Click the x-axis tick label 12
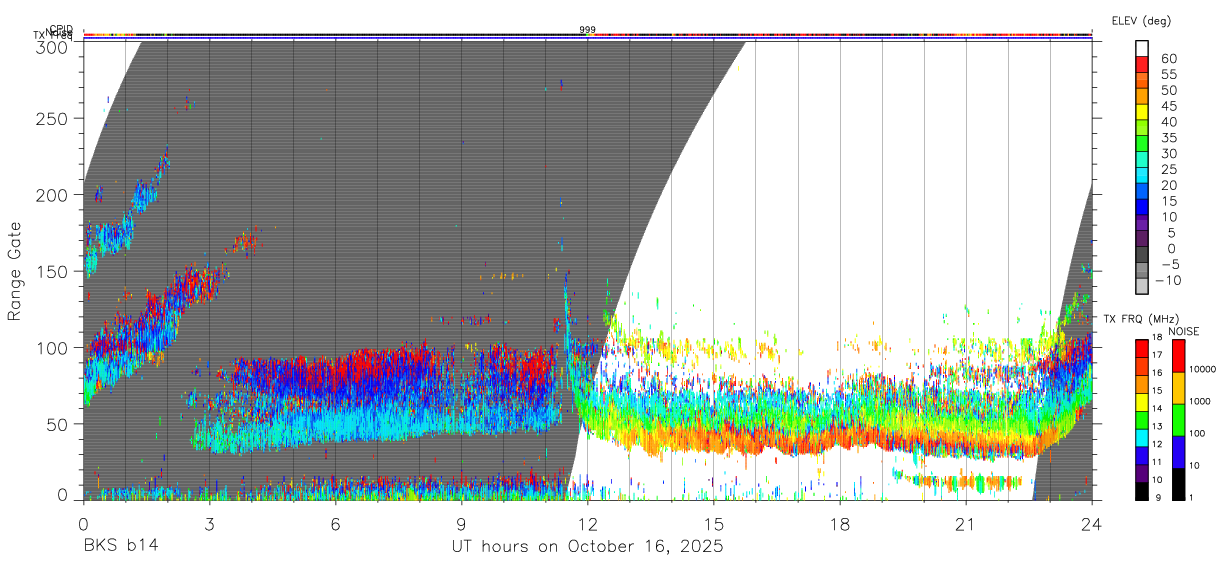 588,524
